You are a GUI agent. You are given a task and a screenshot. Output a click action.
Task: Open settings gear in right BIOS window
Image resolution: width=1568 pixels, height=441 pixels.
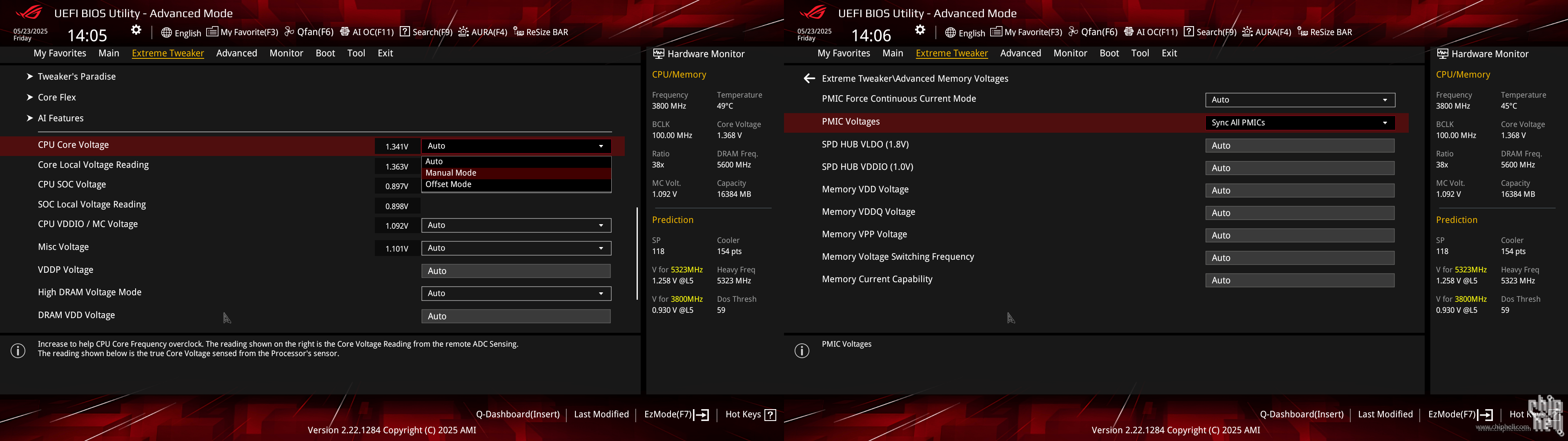[x=920, y=31]
